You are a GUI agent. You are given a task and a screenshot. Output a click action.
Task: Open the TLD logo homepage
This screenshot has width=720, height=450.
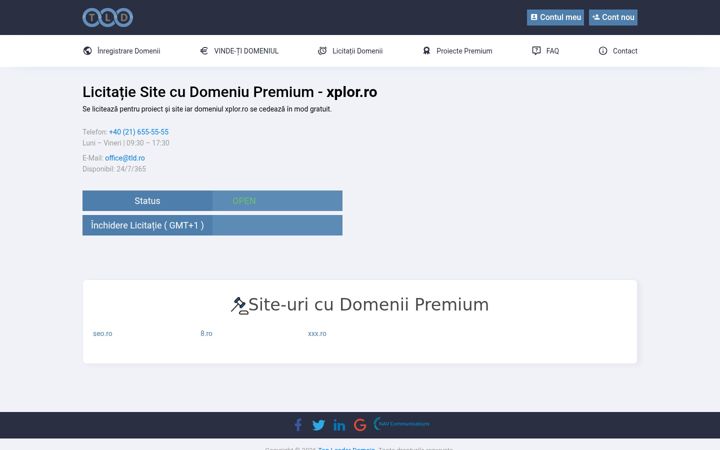[108, 17]
